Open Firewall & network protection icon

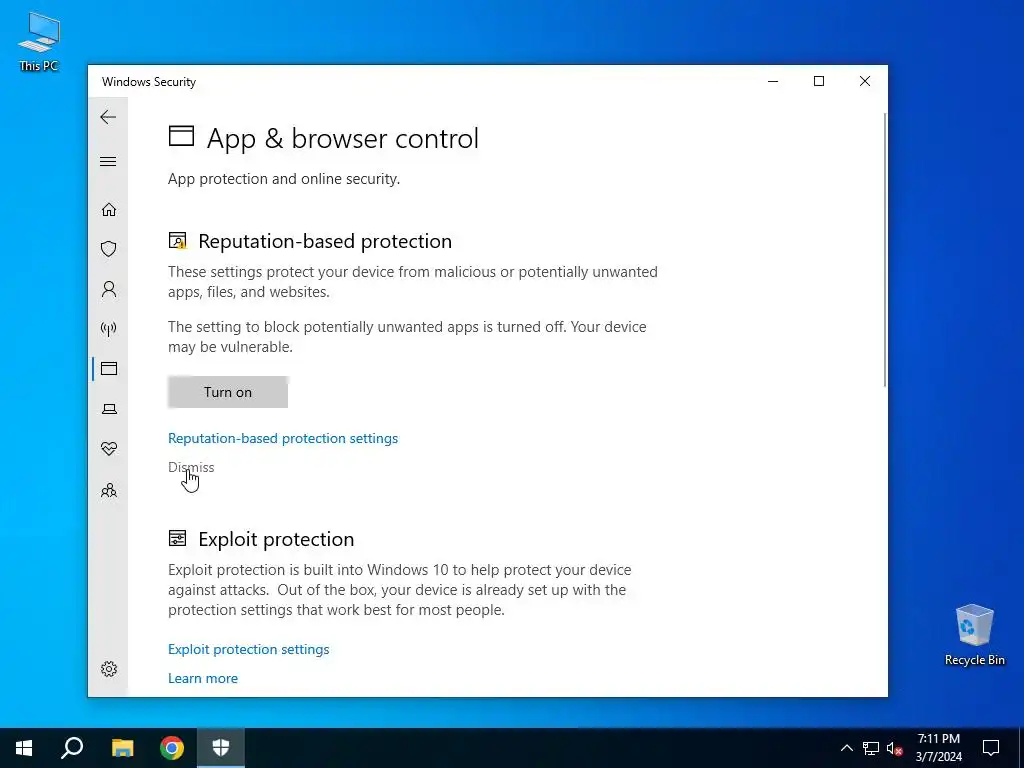(x=108, y=328)
